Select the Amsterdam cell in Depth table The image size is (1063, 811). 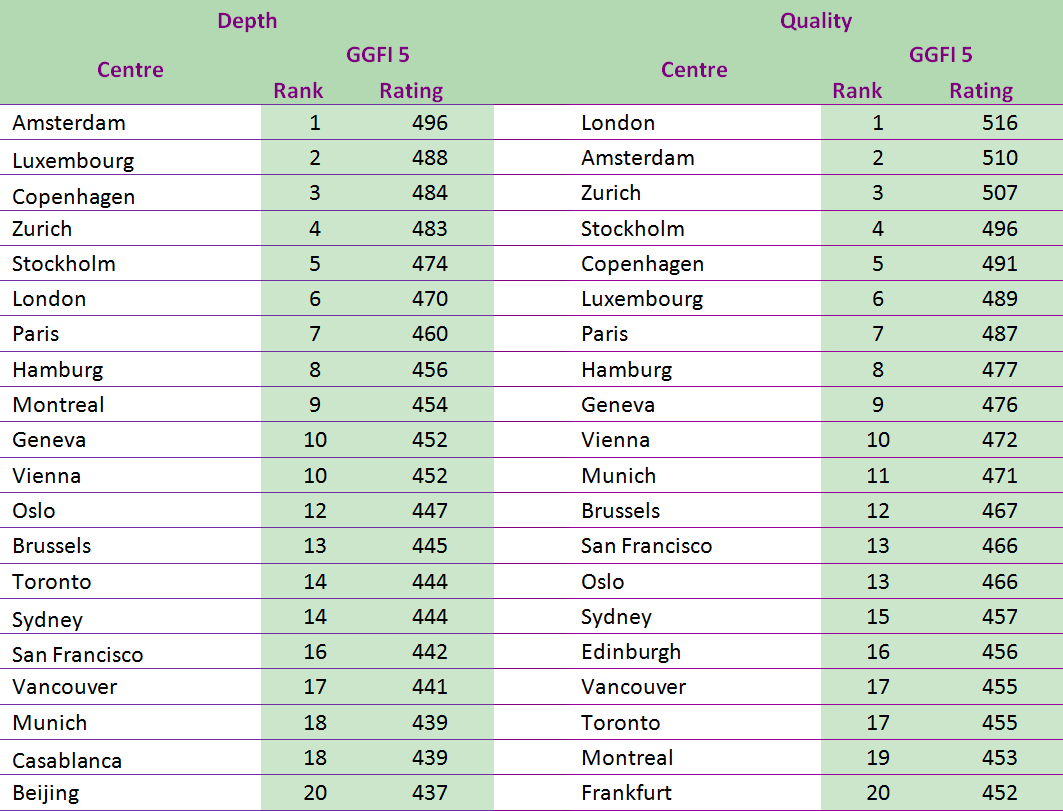69,123
